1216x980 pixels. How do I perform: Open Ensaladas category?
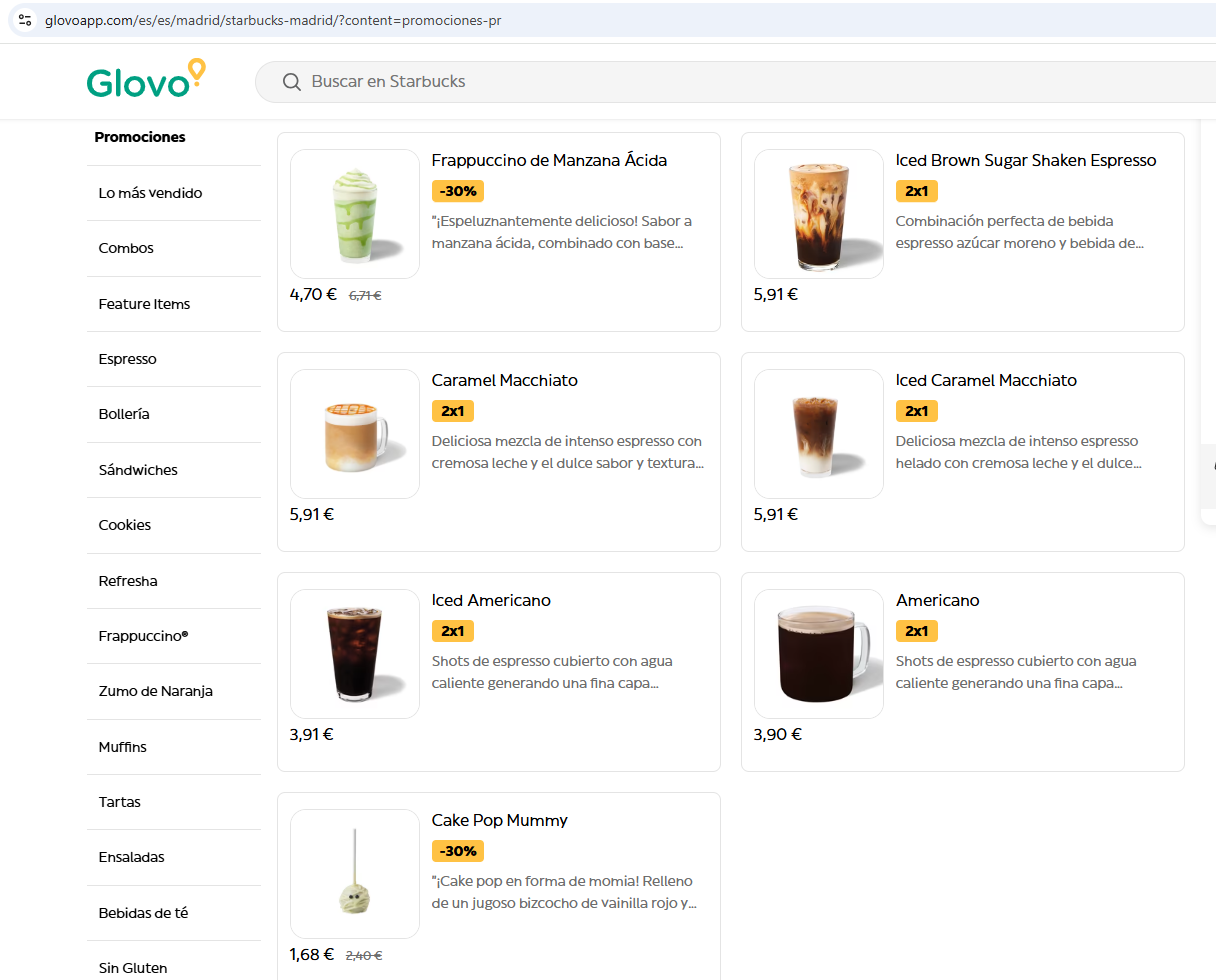click(131, 857)
